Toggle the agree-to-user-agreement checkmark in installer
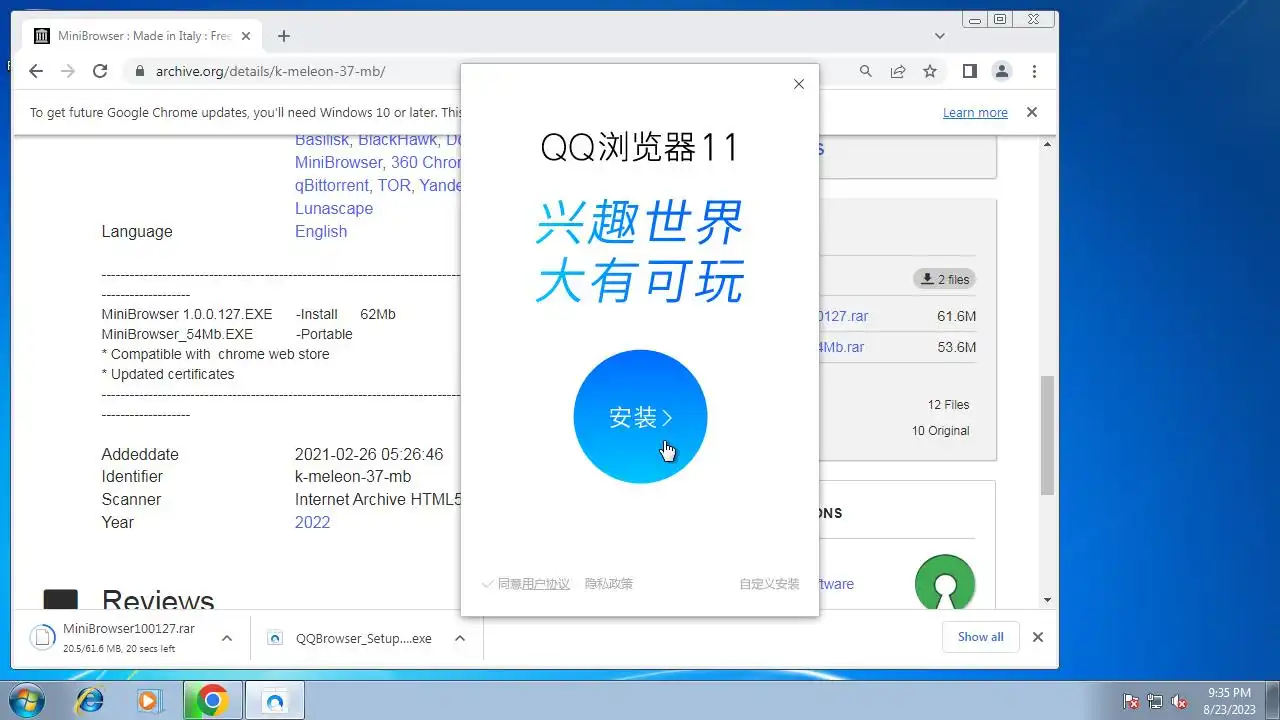 click(x=488, y=584)
